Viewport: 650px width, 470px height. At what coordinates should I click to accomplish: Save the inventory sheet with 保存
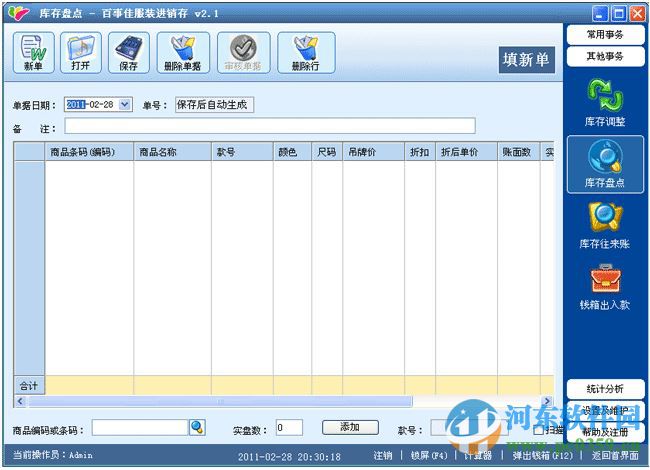[x=129, y=53]
